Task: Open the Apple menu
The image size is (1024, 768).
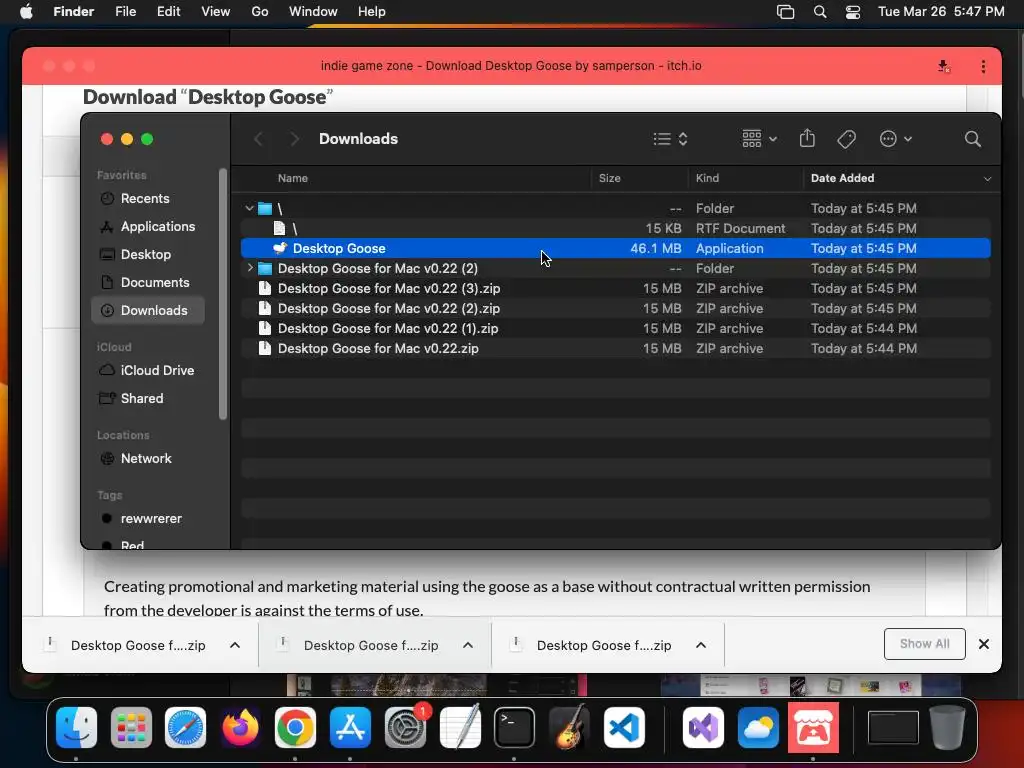Action: pyautogui.click(x=26, y=12)
